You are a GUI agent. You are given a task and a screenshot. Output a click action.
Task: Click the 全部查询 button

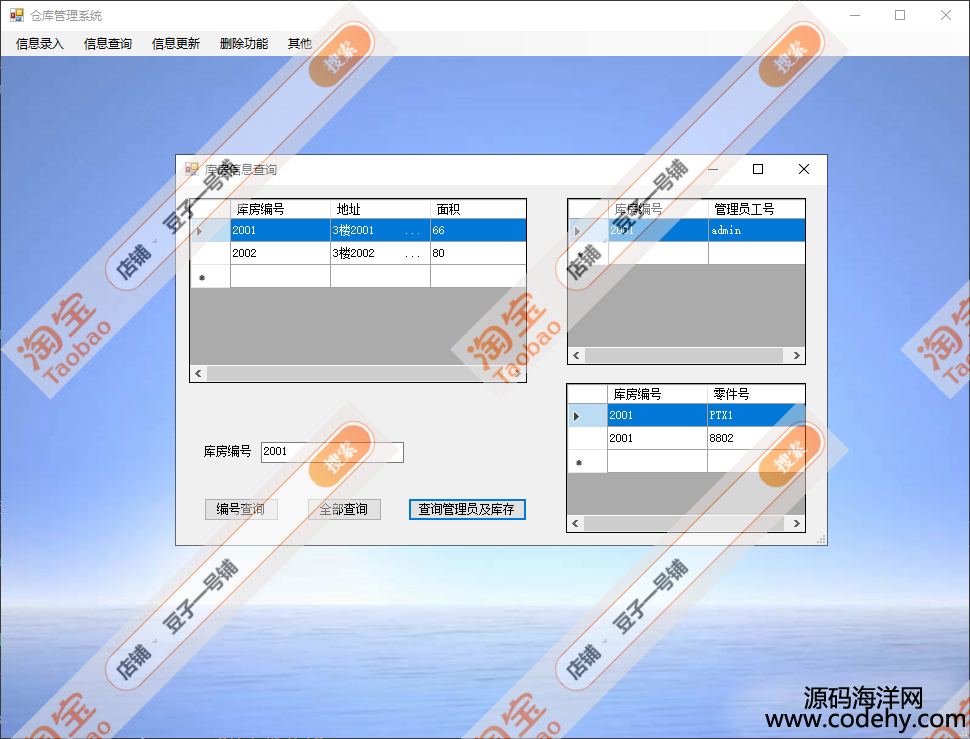tap(345, 510)
